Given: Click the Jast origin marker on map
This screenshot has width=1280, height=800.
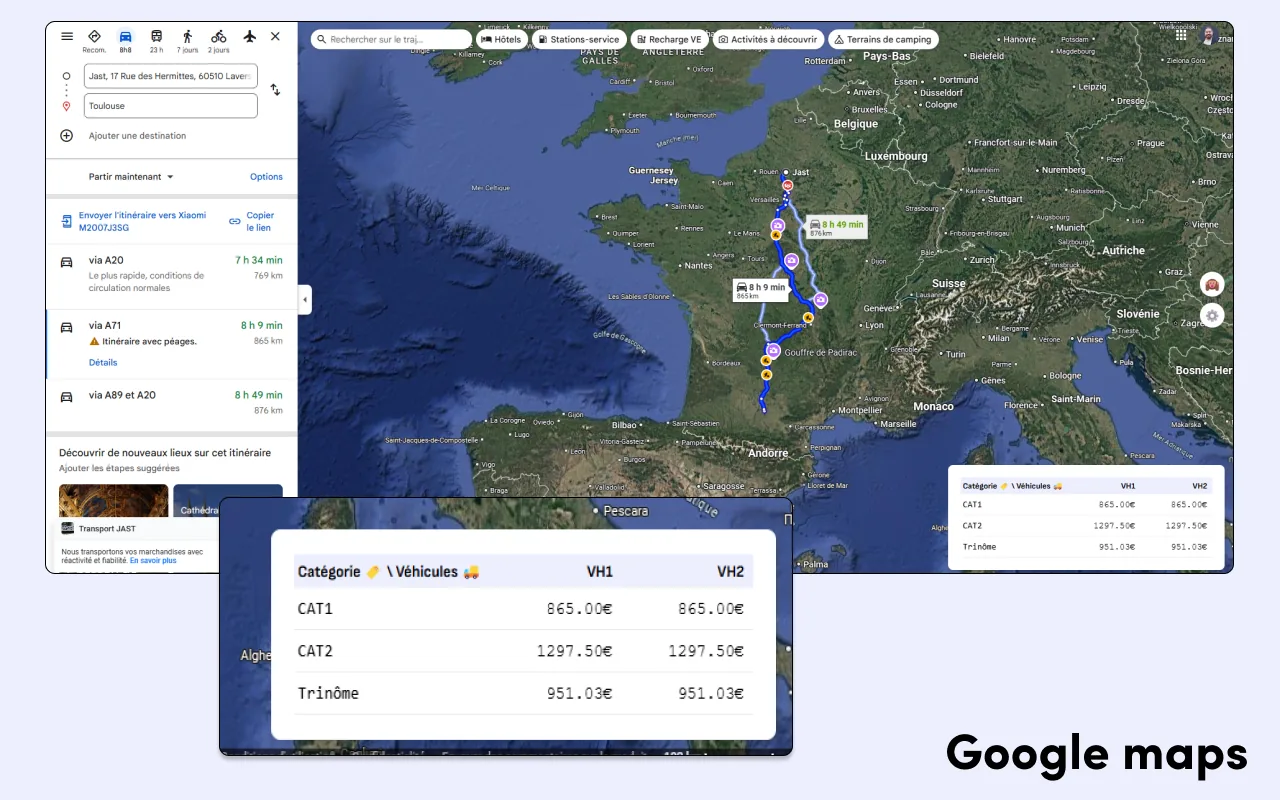Looking at the screenshot, I should (786, 172).
